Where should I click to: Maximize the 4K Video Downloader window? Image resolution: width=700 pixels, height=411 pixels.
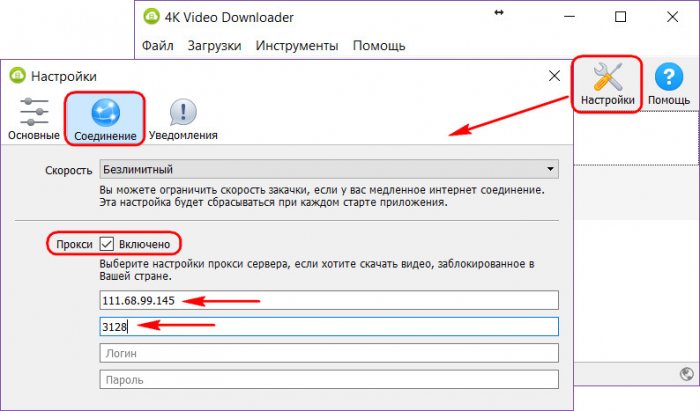point(621,17)
